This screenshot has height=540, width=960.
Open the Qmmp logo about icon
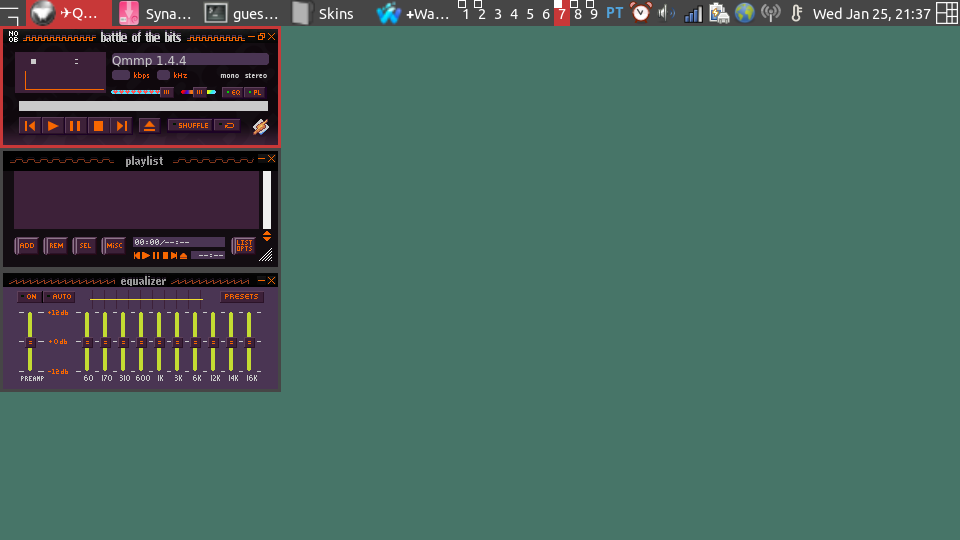point(260,126)
